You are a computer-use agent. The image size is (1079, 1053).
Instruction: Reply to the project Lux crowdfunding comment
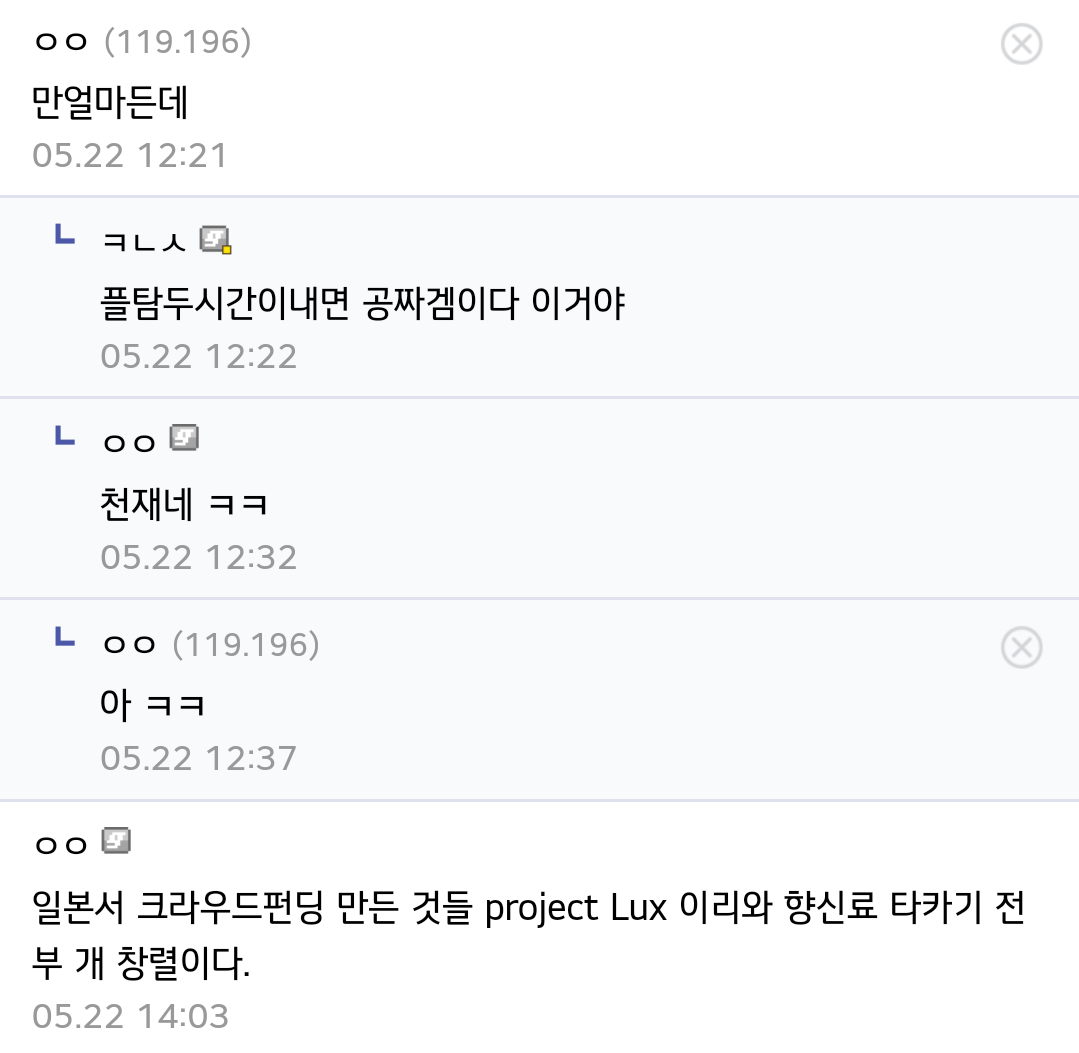coord(528,934)
